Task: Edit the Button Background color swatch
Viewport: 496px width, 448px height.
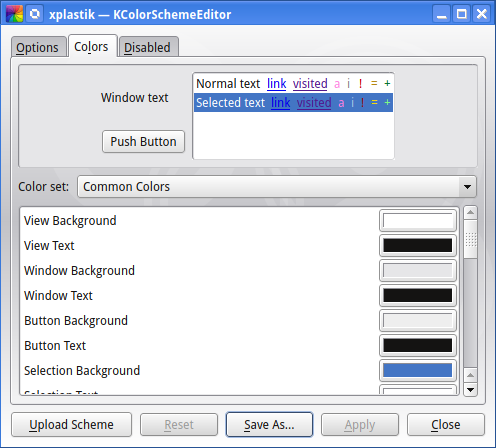Action: [x=418, y=320]
